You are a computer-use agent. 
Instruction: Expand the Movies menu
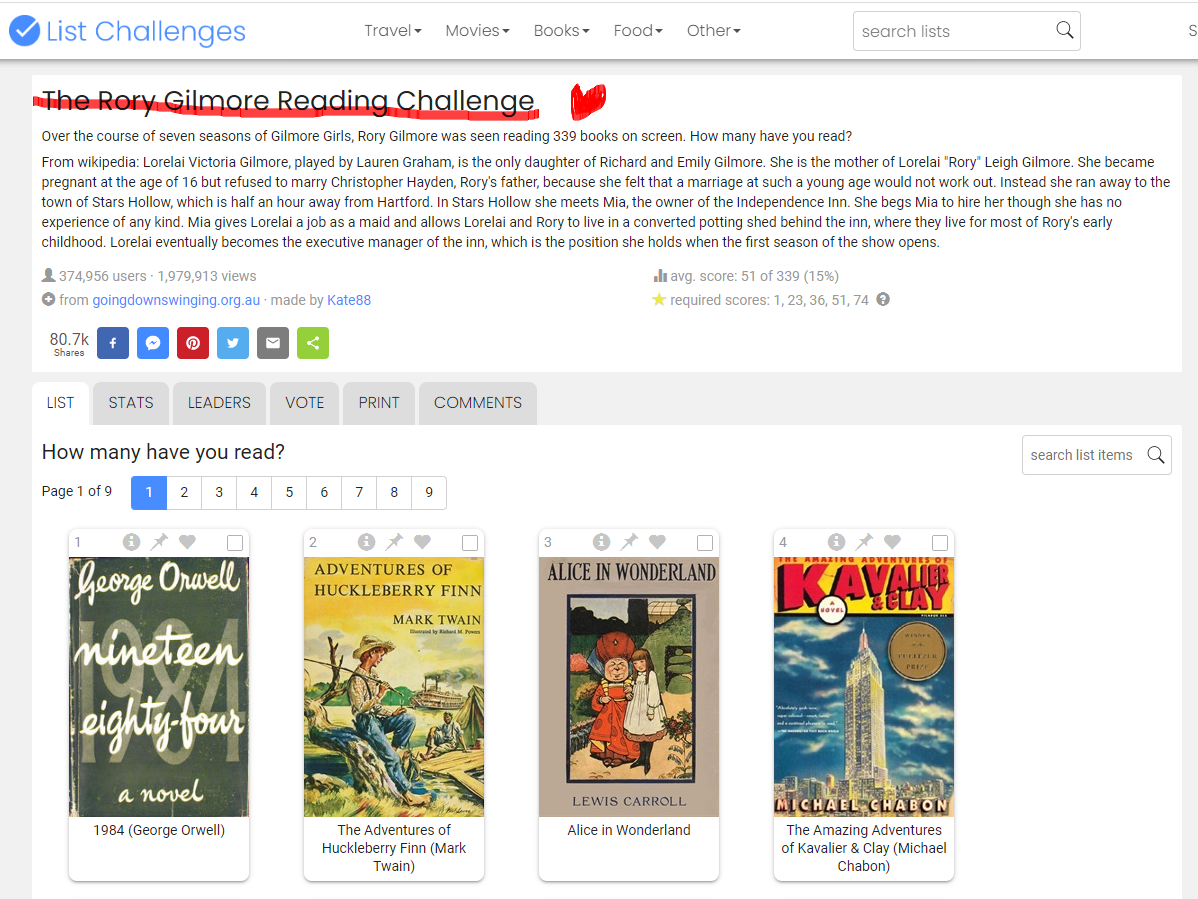(478, 31)
